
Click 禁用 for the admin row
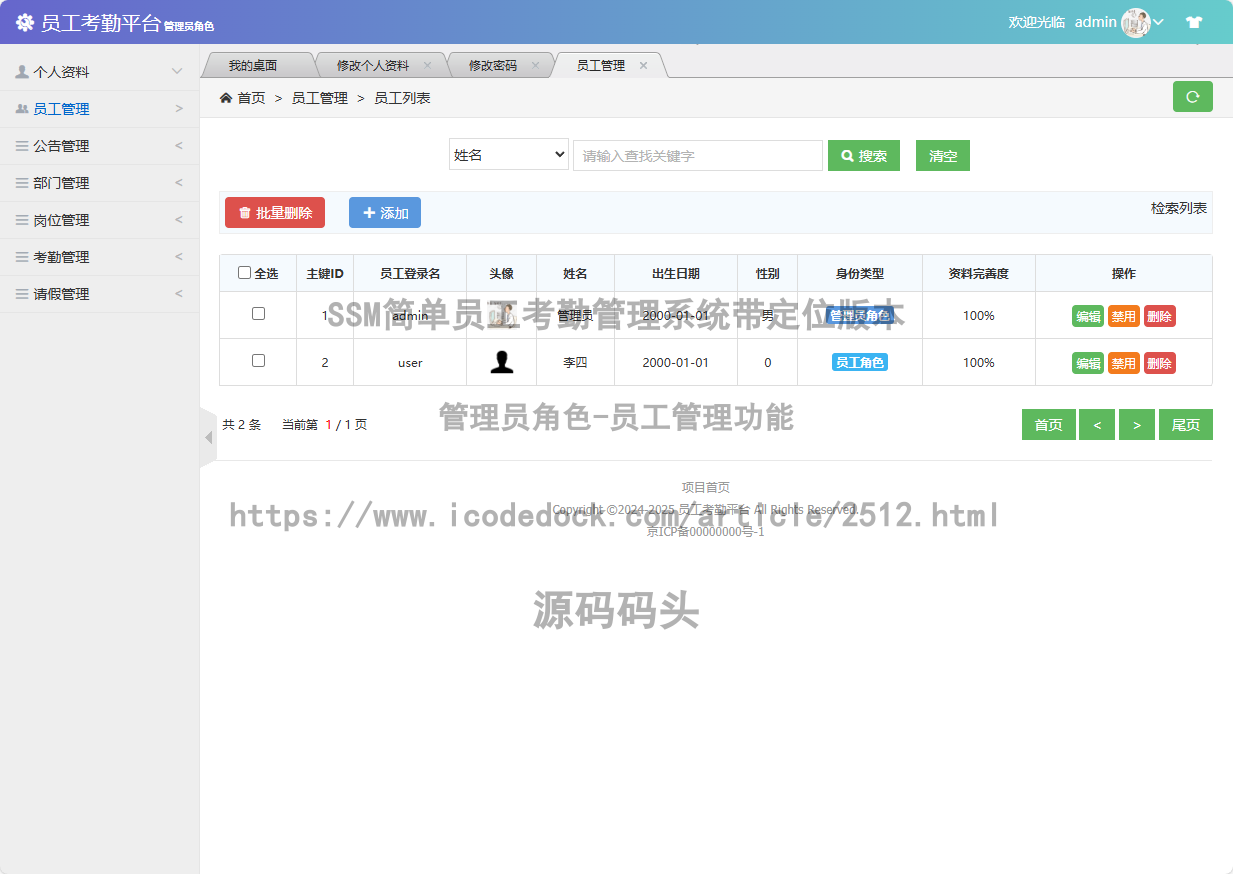1124,316
